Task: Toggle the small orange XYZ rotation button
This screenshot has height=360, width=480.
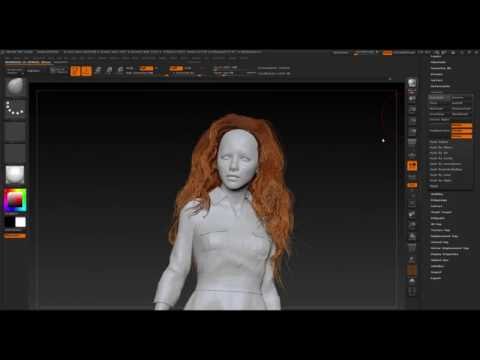Action: (412, 185)
